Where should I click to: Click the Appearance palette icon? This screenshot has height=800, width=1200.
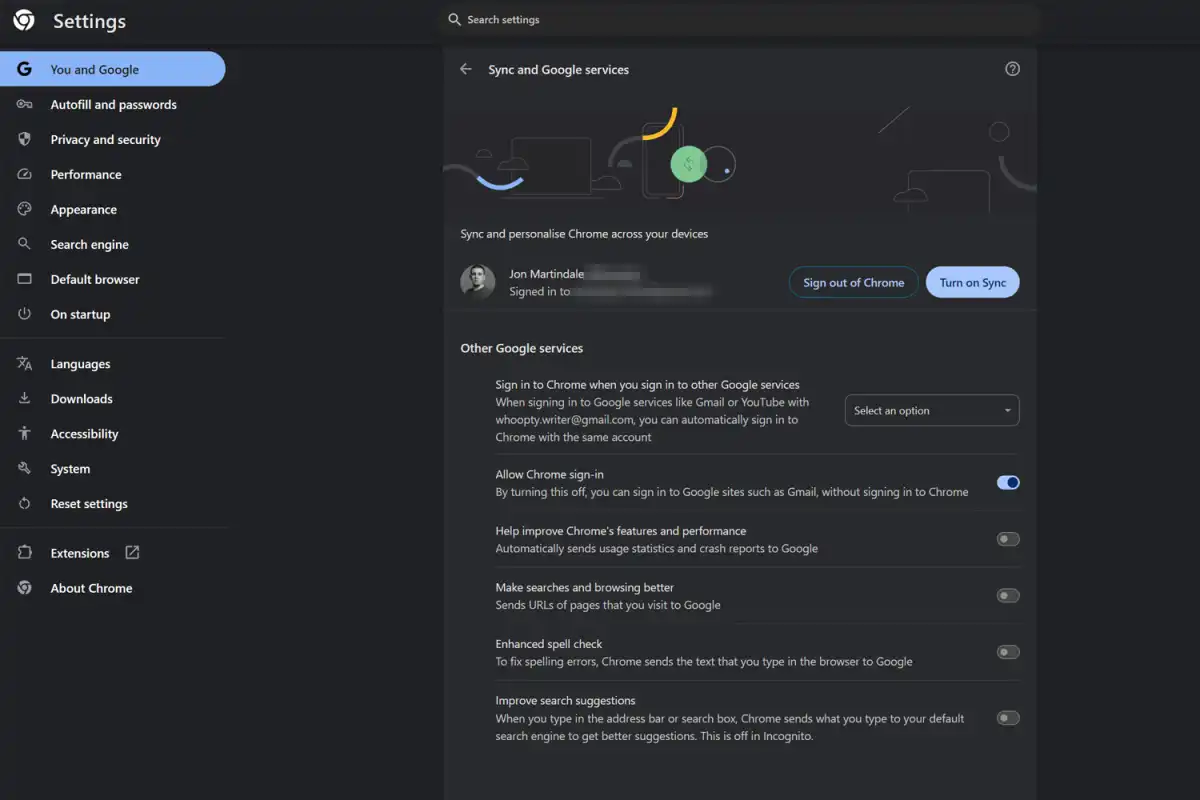25,209
